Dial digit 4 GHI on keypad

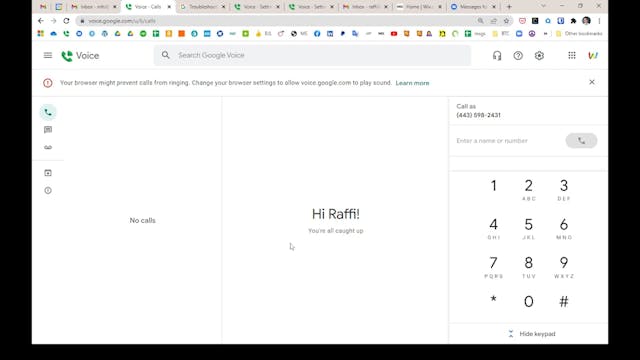pos(493,229)
